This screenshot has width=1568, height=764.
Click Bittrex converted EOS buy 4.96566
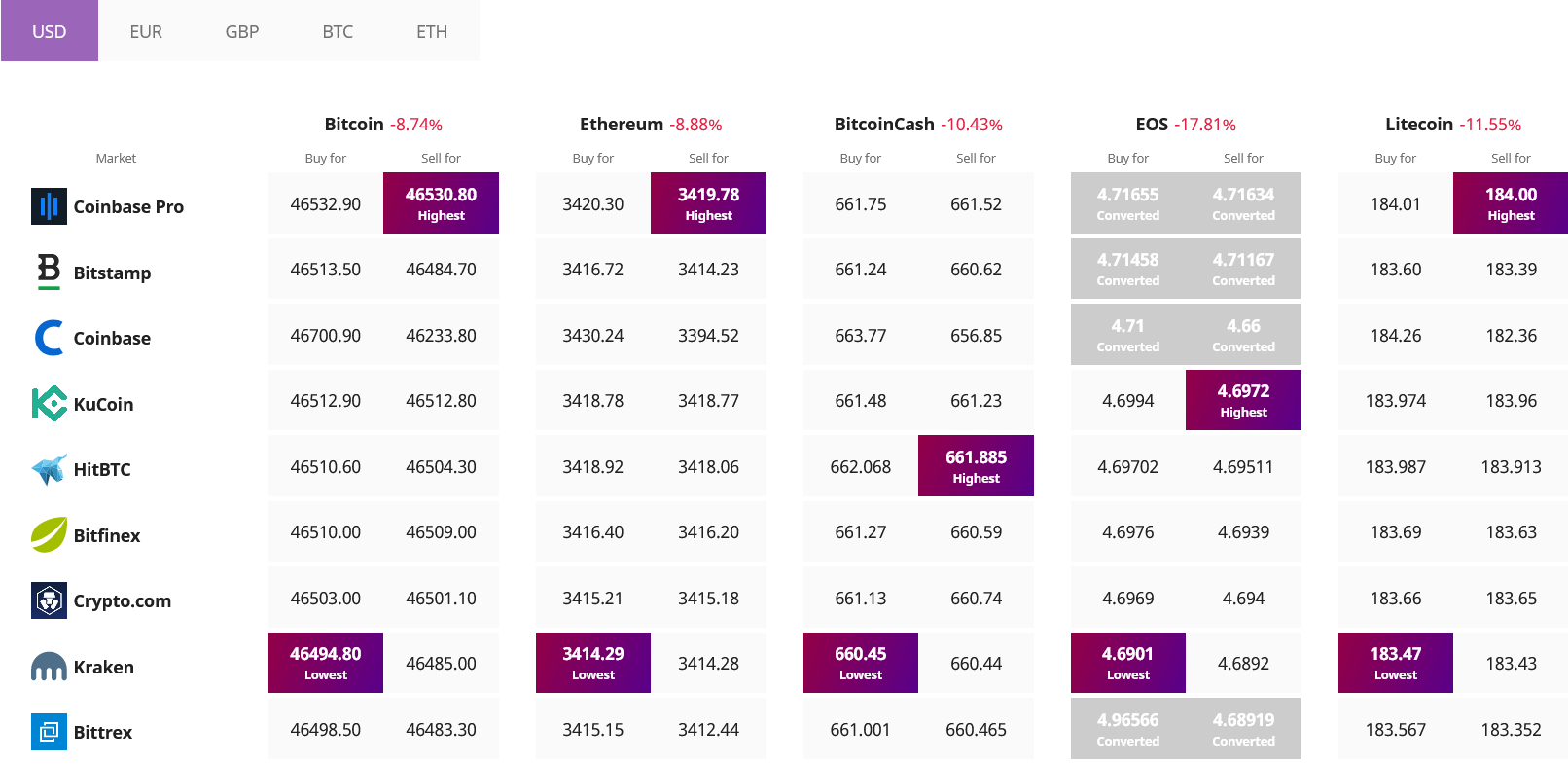1128,729
